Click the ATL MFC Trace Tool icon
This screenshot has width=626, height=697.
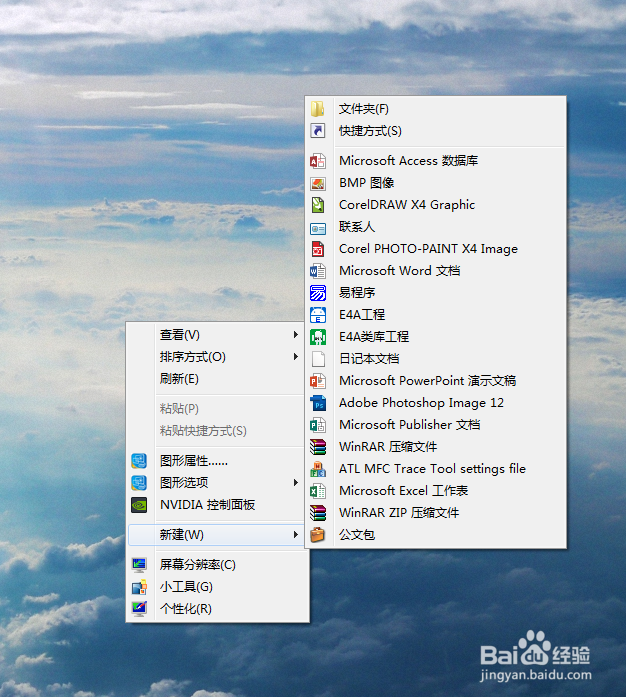[x=317, y=469]
